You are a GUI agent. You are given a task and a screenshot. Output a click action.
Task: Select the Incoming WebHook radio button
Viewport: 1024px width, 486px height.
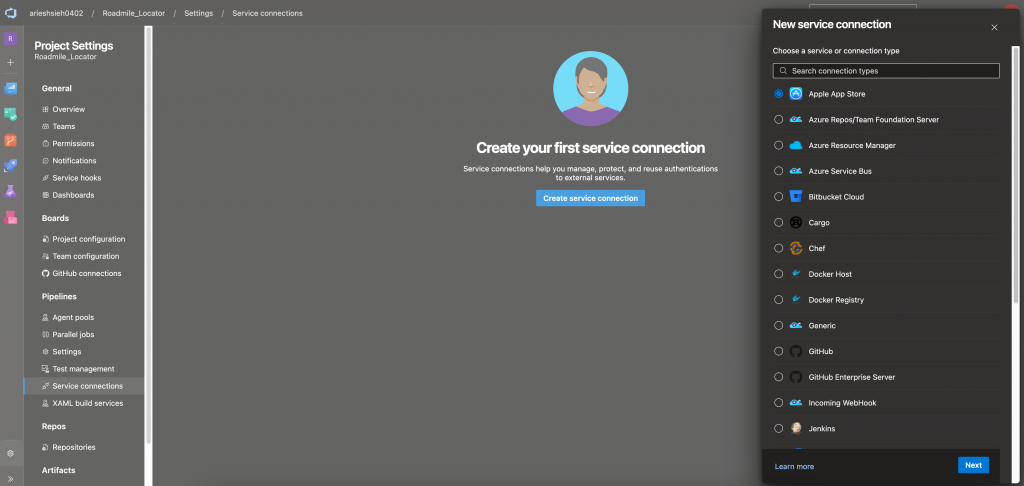click(x=778, y=402)
